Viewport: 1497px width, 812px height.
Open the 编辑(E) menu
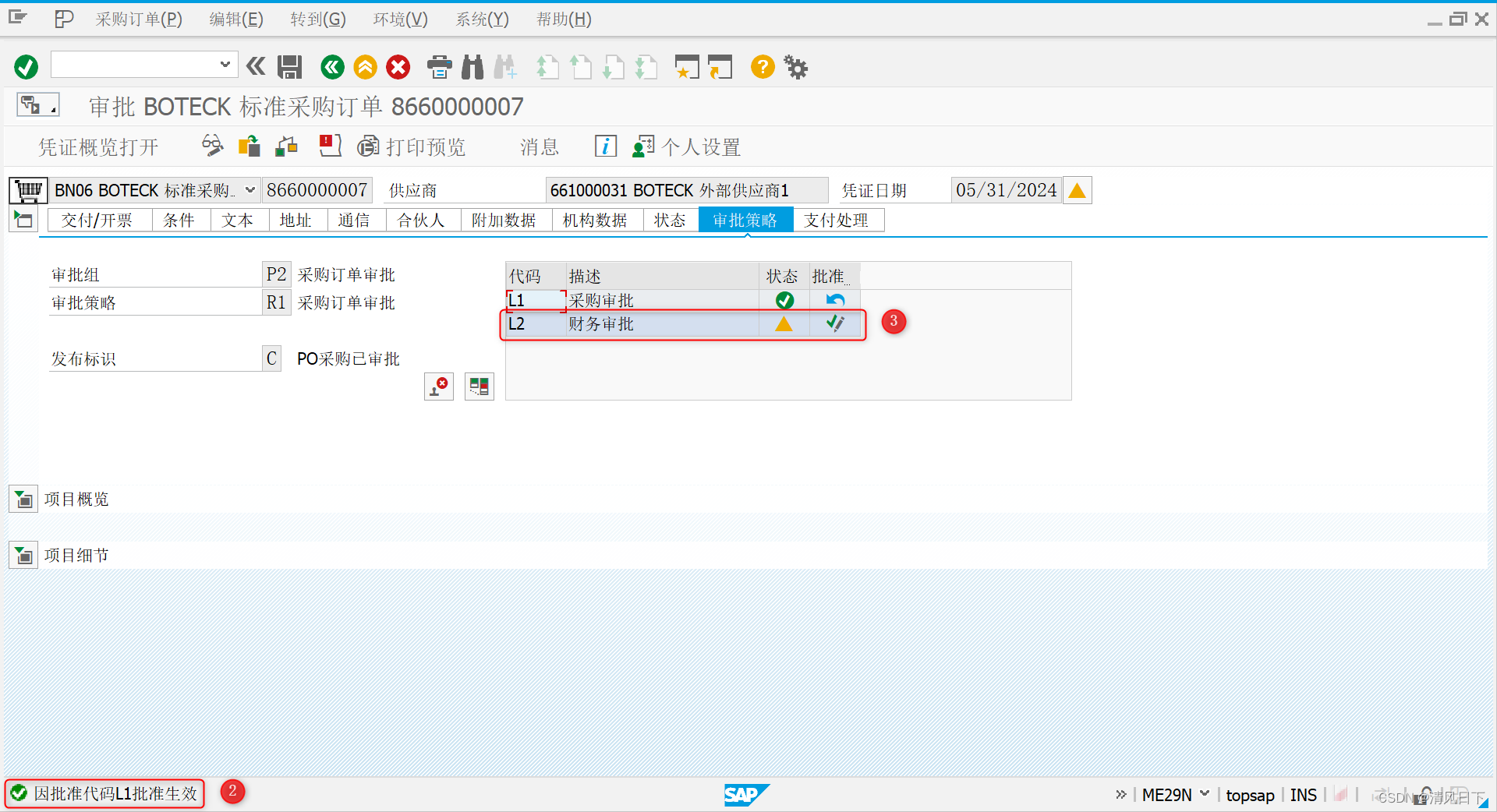(236, 19)
